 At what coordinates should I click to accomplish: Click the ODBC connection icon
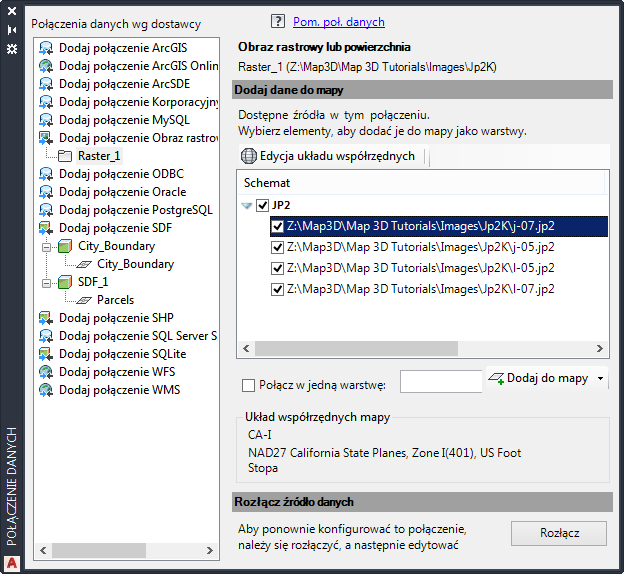(46, 174)
